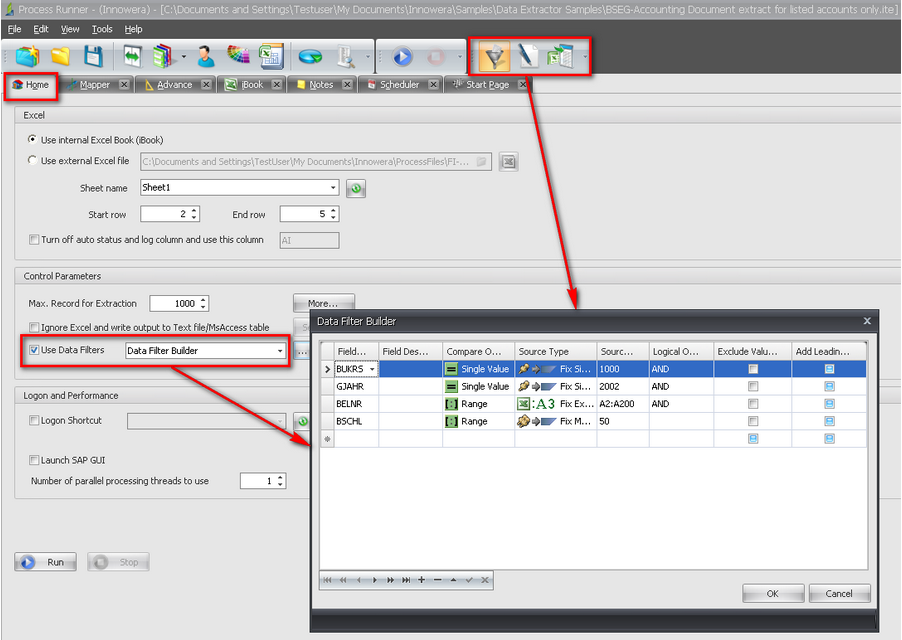Click the next record navigator arrow

[374, 580]
